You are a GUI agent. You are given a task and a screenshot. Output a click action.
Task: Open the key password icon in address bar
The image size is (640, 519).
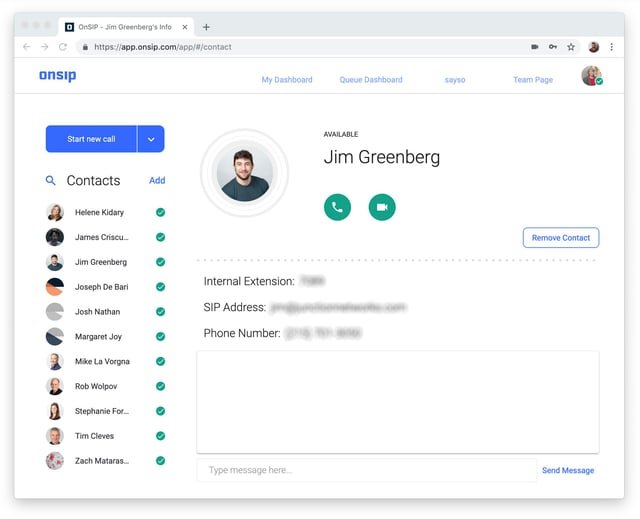(553, 47)
